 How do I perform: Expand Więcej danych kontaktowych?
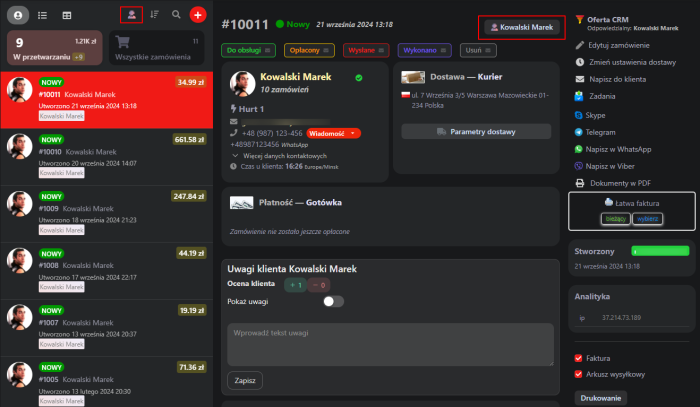pyautogui.click(x=278, y=156)
